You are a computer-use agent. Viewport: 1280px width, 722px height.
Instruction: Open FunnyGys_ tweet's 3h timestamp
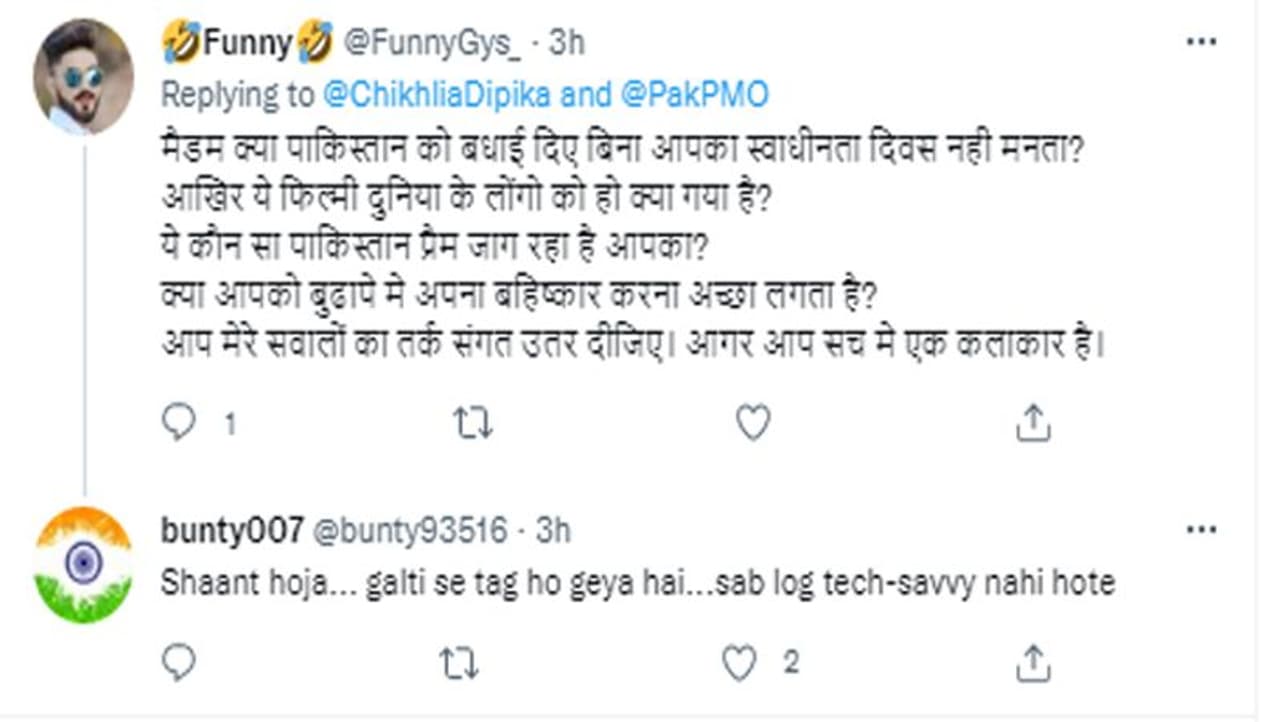pos(567,43)
